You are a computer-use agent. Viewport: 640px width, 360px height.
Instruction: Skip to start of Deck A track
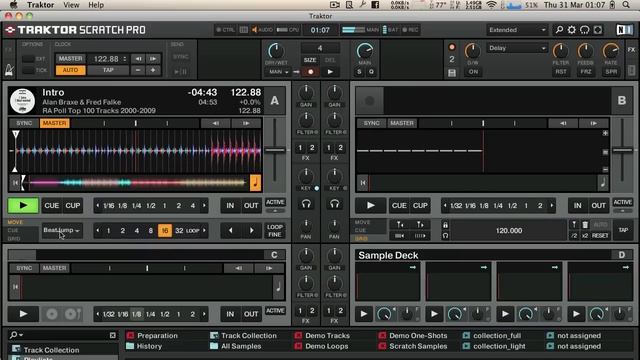15,183
